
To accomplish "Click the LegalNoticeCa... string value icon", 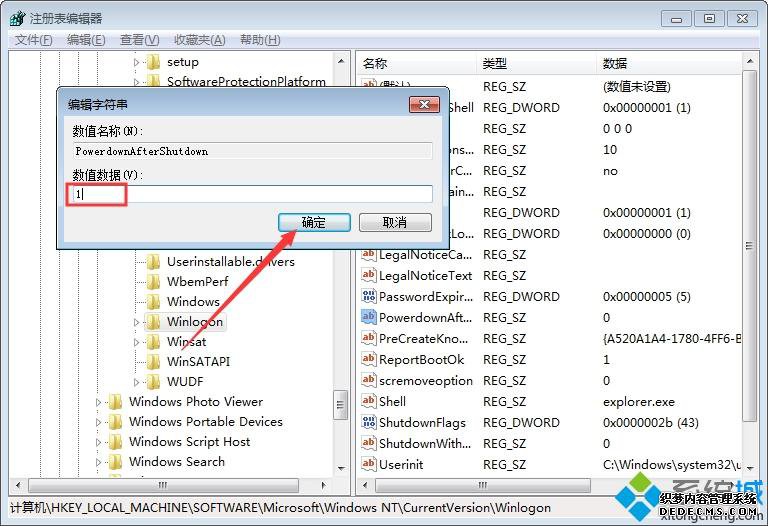I will [368, 255].
